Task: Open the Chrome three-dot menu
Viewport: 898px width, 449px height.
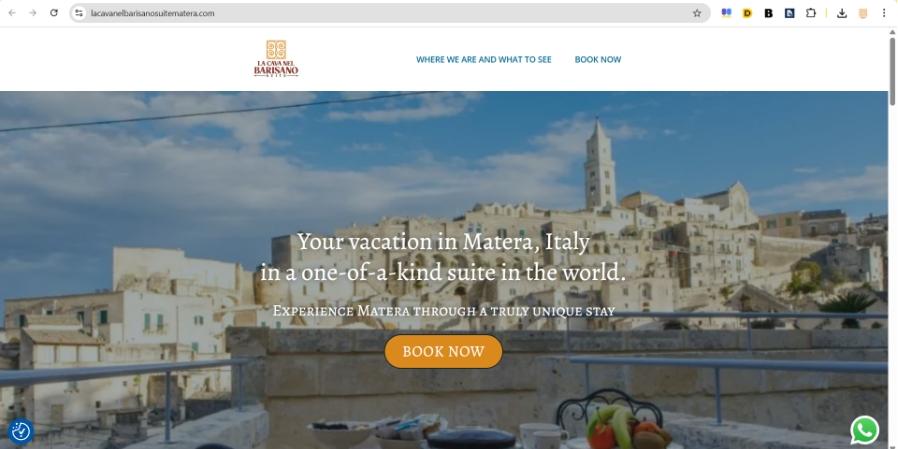Action: click(x=884, y=13)
